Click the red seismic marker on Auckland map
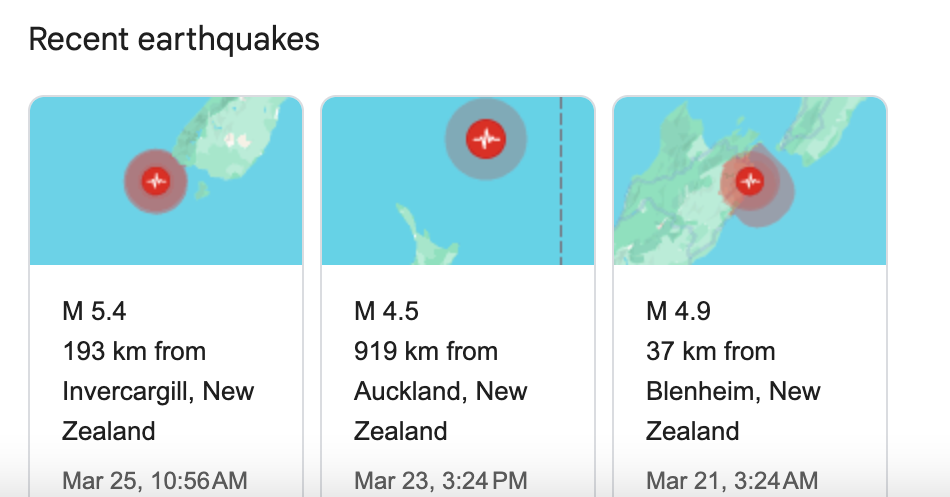The width and height of the screenshot is (950, 497). [486, 139]
